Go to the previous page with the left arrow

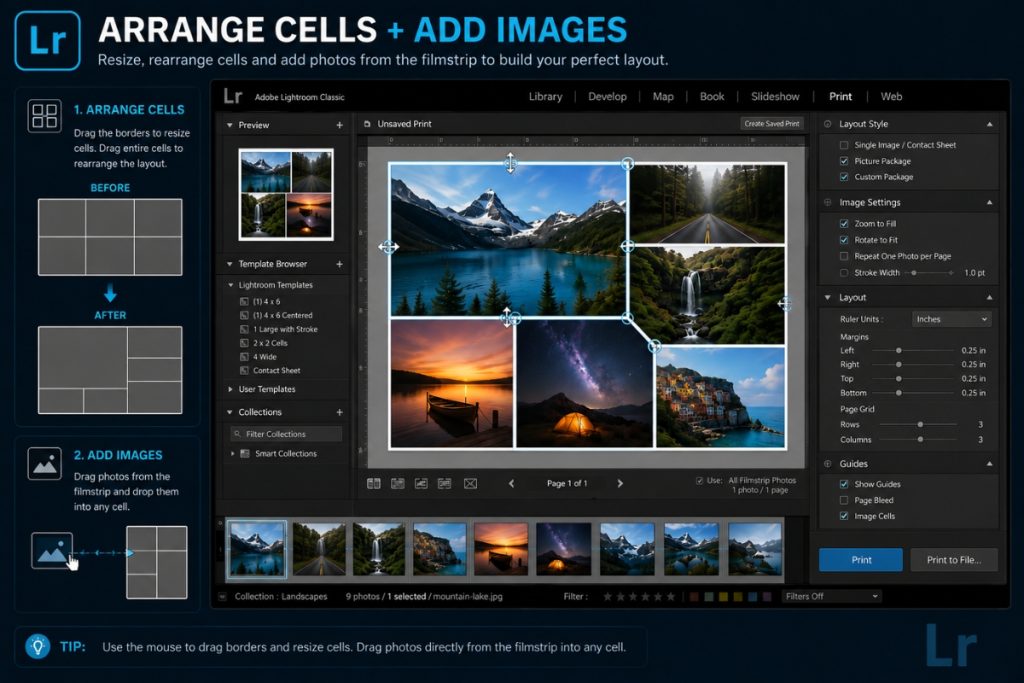[x=511, y=483]
